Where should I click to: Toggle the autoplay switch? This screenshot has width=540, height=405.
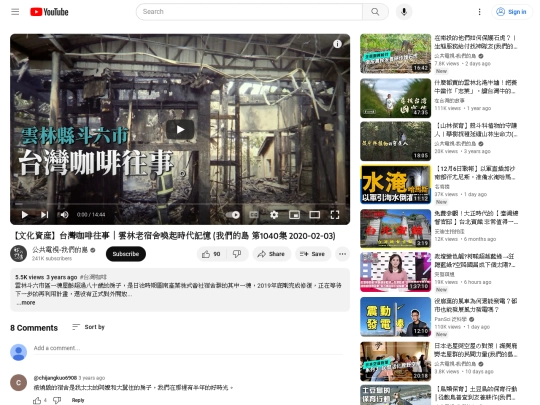pos(233,215)
